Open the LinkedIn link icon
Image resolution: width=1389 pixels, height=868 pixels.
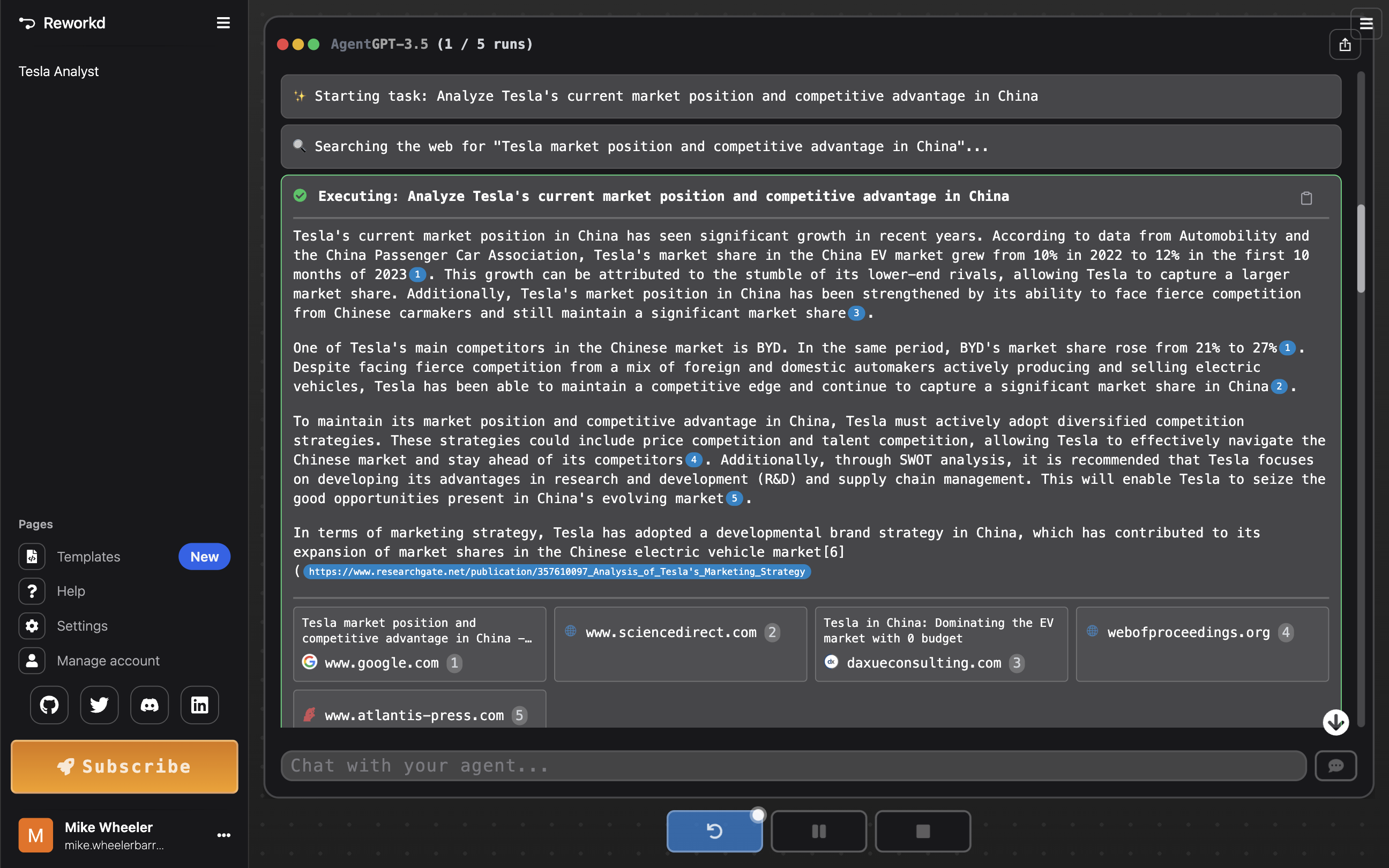pos(200,705)
